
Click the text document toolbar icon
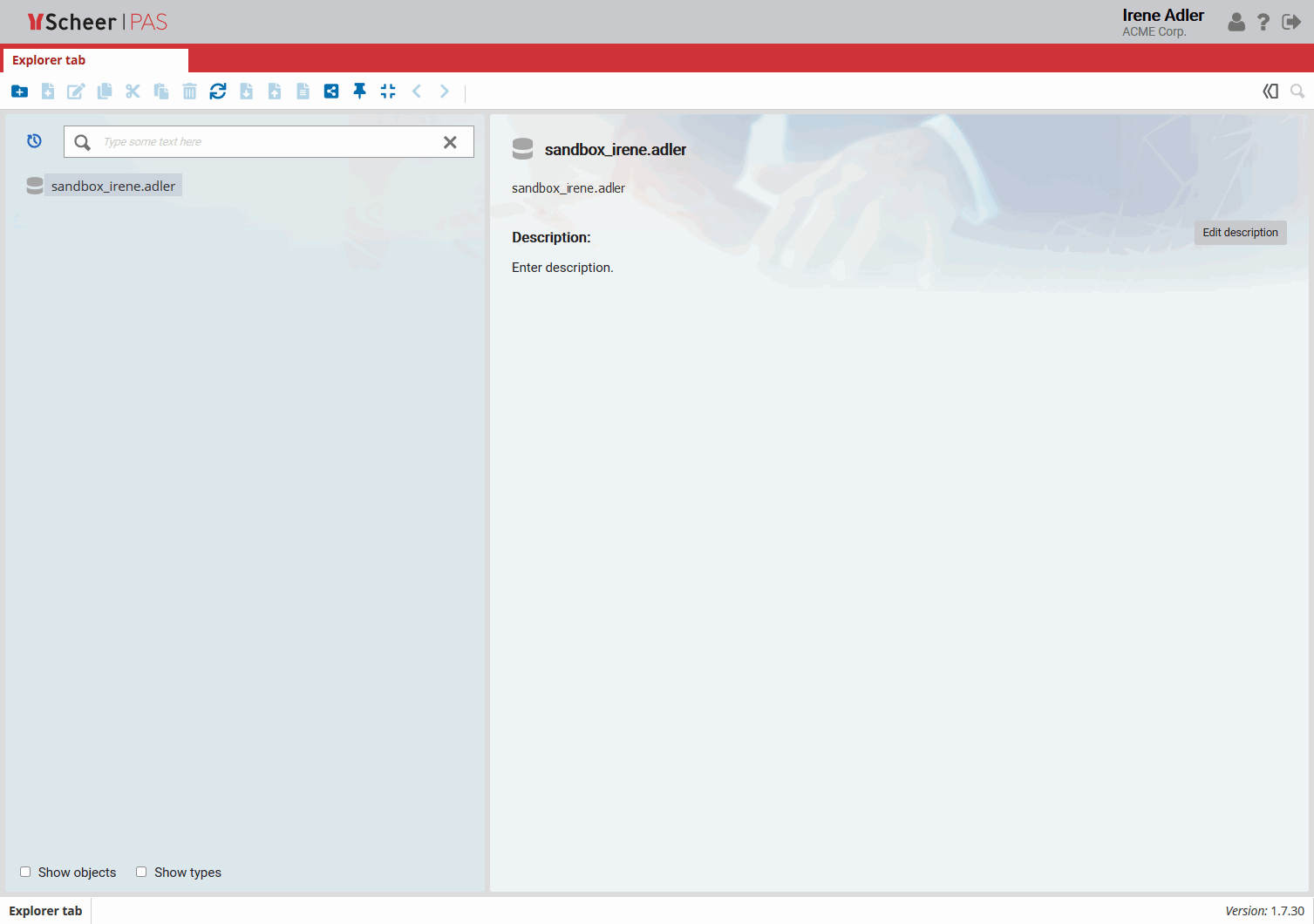click(303, 92)
